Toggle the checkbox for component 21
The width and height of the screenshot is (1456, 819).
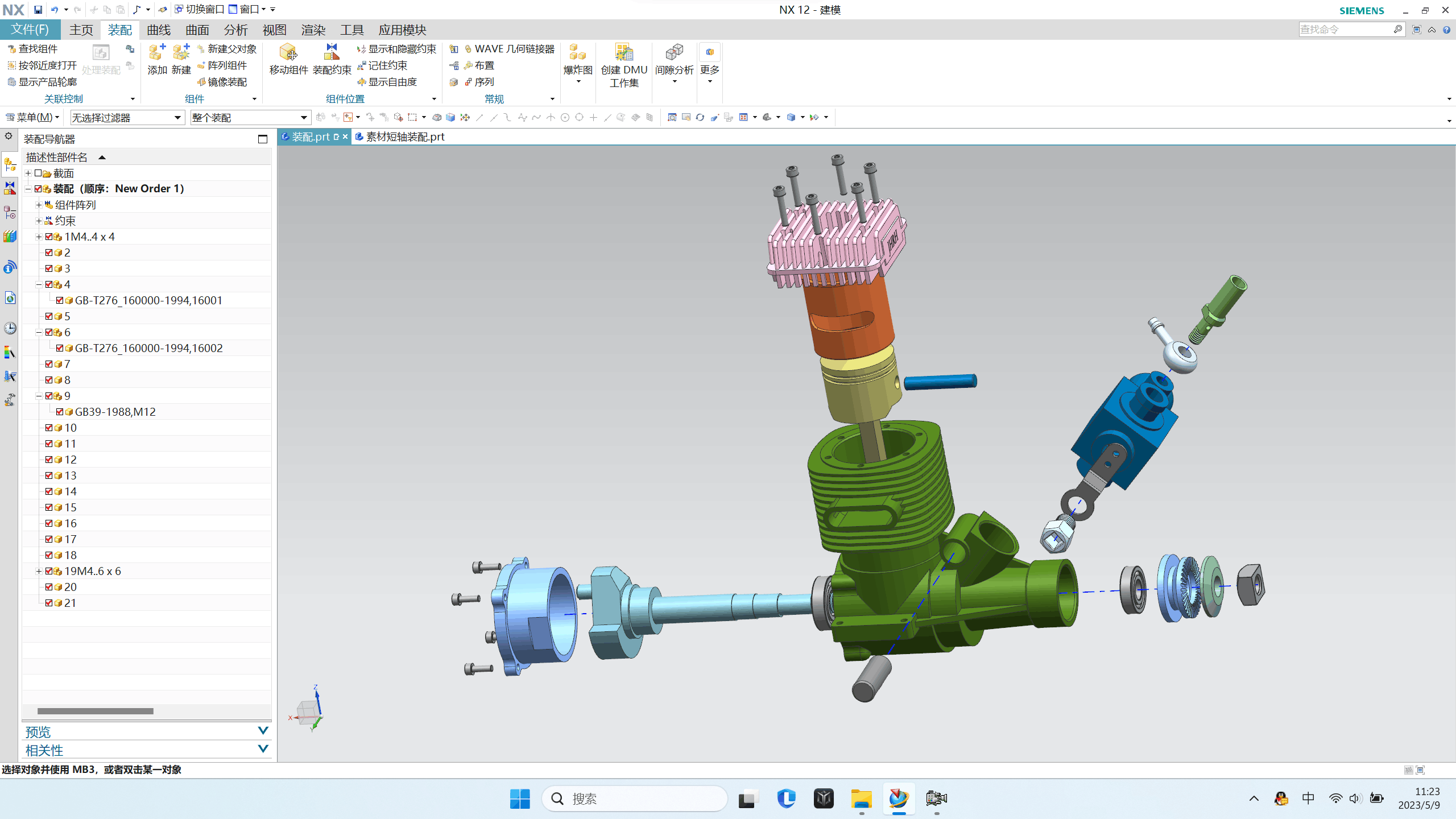(49, 603)
